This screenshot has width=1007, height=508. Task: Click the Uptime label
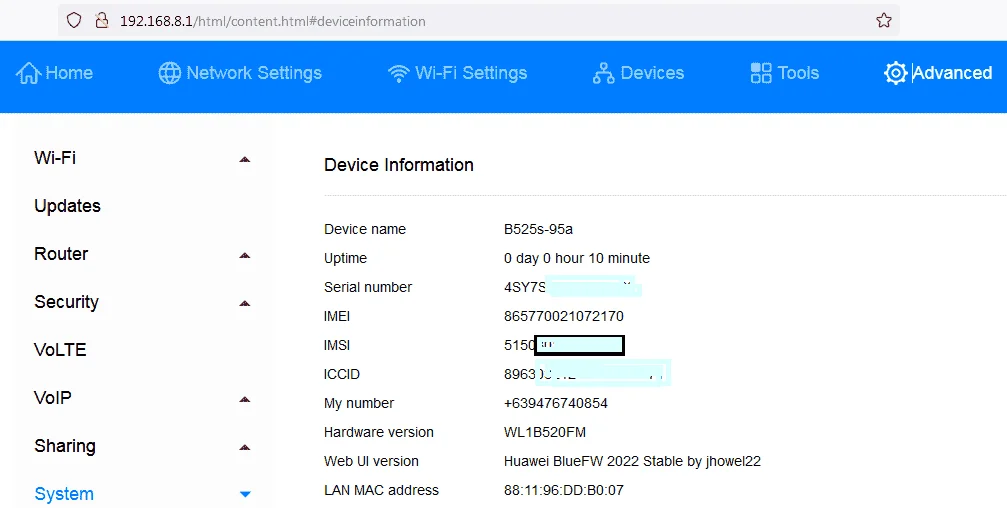point(346,258)
